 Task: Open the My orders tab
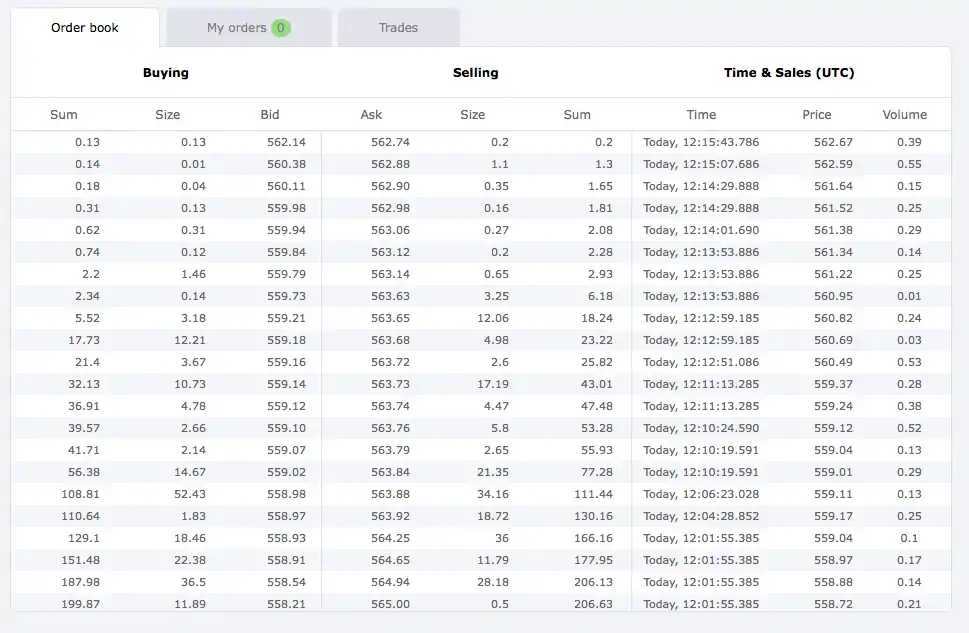[237, 28]
